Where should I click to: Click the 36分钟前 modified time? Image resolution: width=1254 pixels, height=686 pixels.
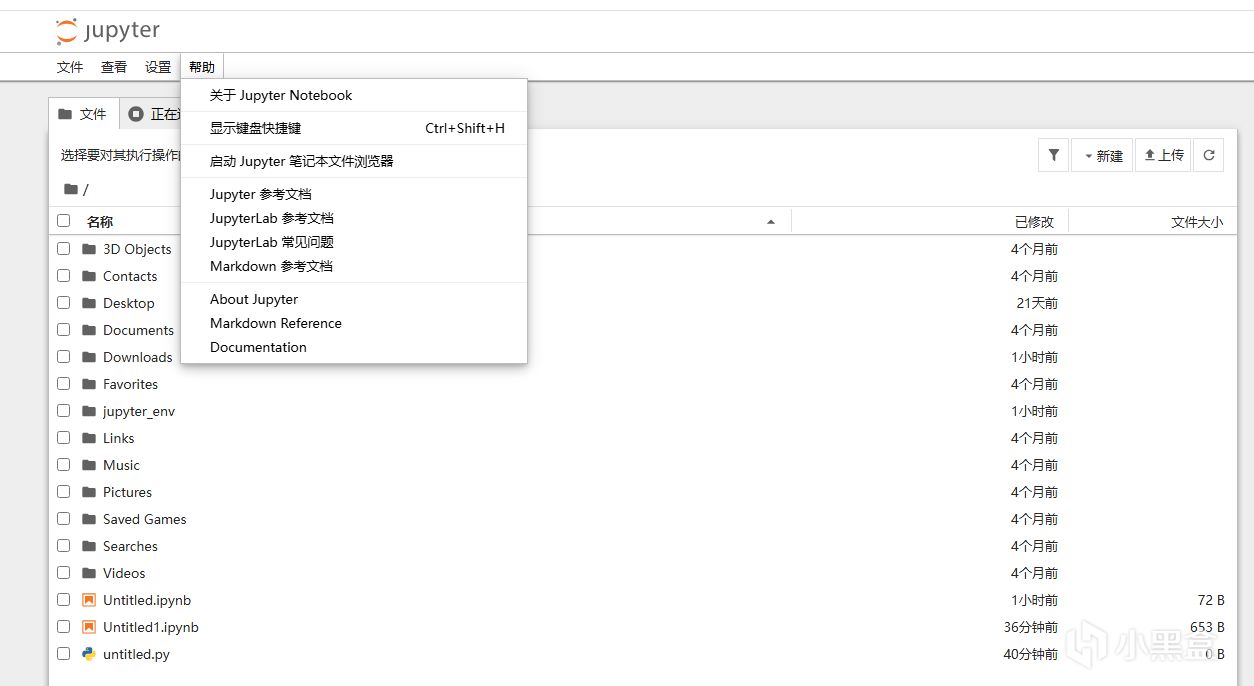coord(1030,627)
